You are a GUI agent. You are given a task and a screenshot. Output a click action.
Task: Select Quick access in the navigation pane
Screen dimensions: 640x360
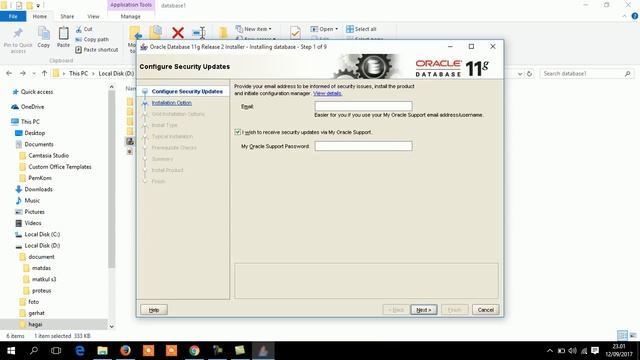37,92
